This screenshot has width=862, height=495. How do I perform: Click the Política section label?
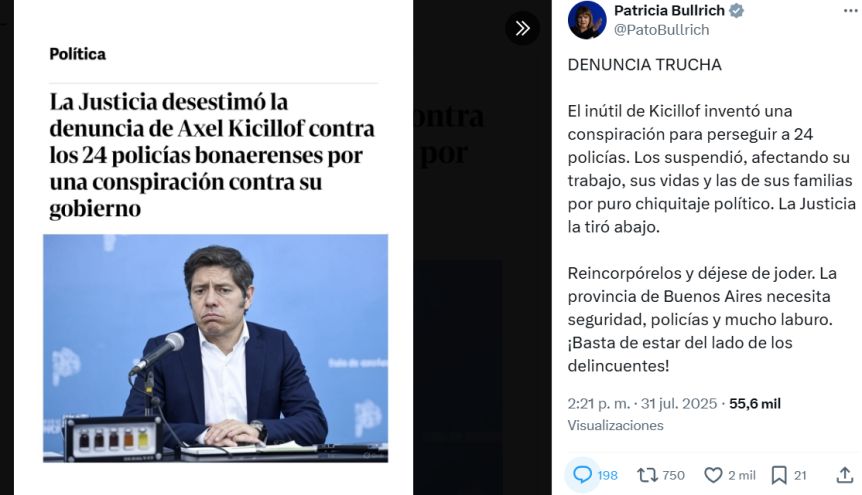[78, 54]
